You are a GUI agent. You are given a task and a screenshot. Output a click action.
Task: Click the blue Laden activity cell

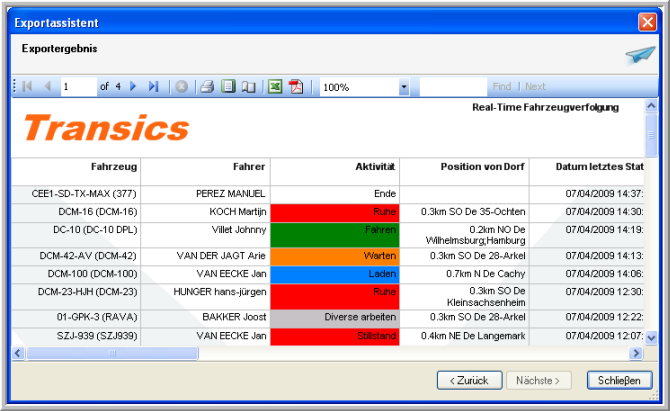(x=335, y=275)
